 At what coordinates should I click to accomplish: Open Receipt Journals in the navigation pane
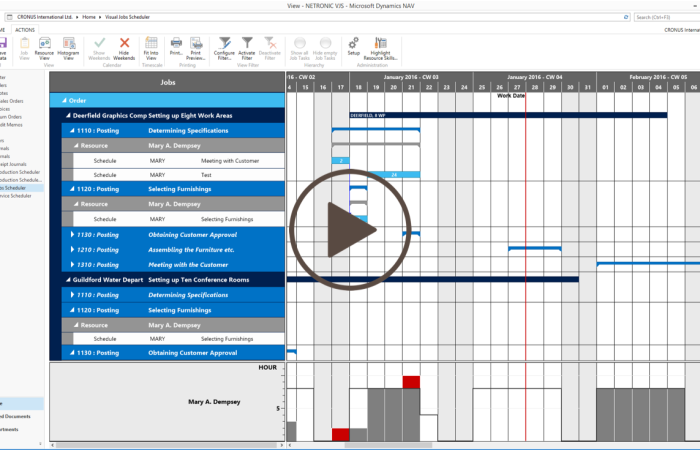click(x=13, y=164)
